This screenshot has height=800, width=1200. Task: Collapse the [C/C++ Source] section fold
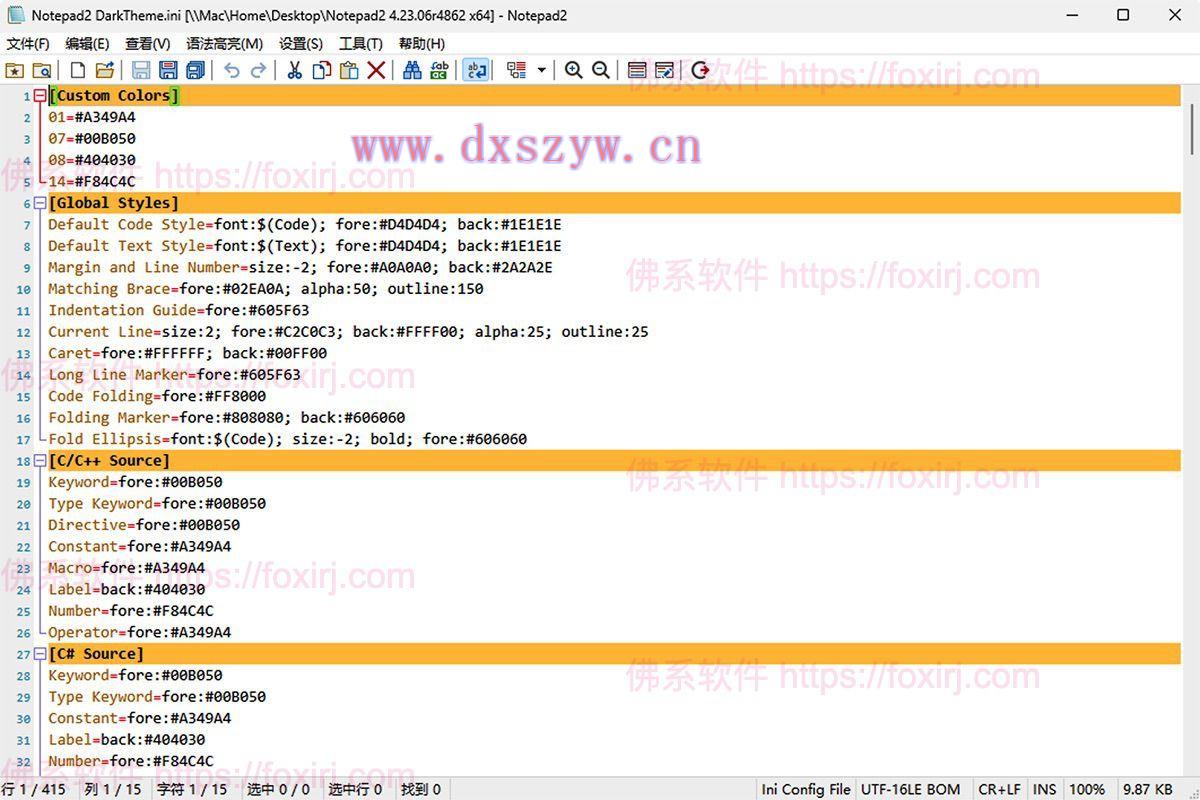40,461
